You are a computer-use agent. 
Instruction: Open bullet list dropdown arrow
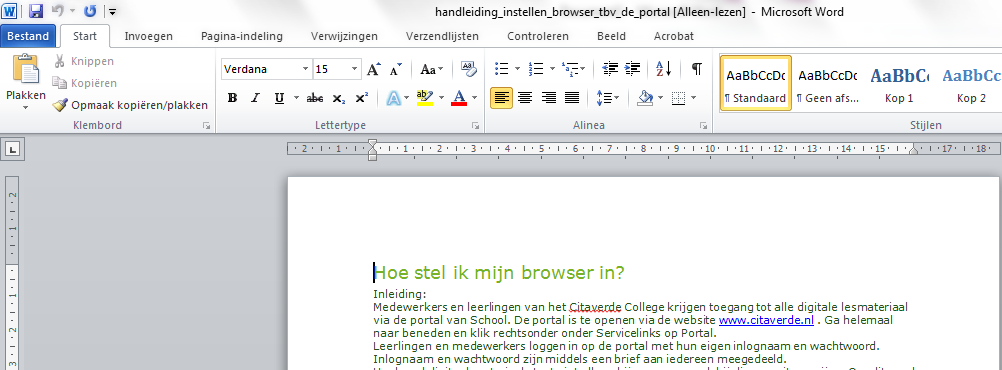pyautogui.click(x=517, y=68)
